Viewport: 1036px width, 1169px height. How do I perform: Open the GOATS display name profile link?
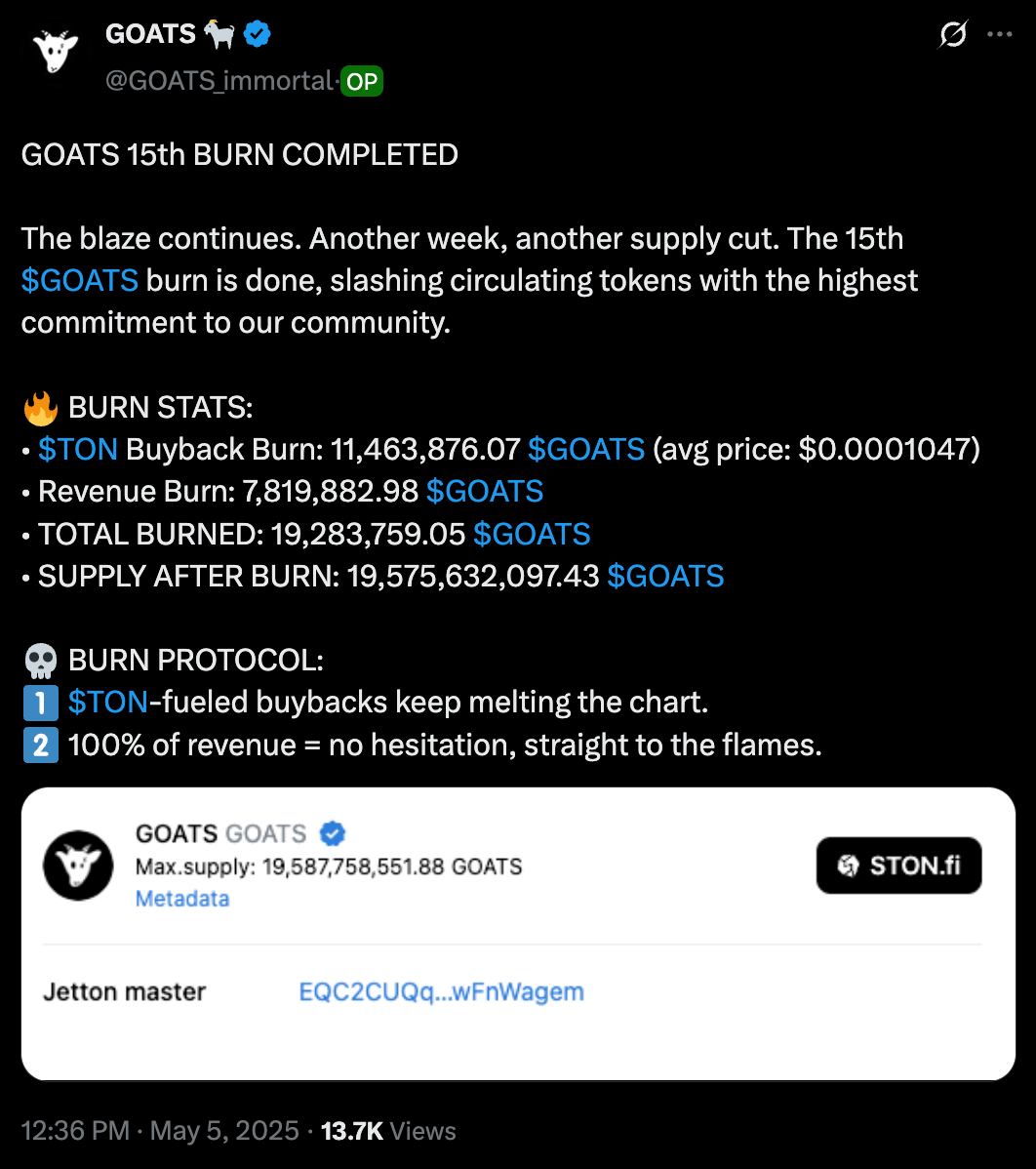tap(151, 35)
